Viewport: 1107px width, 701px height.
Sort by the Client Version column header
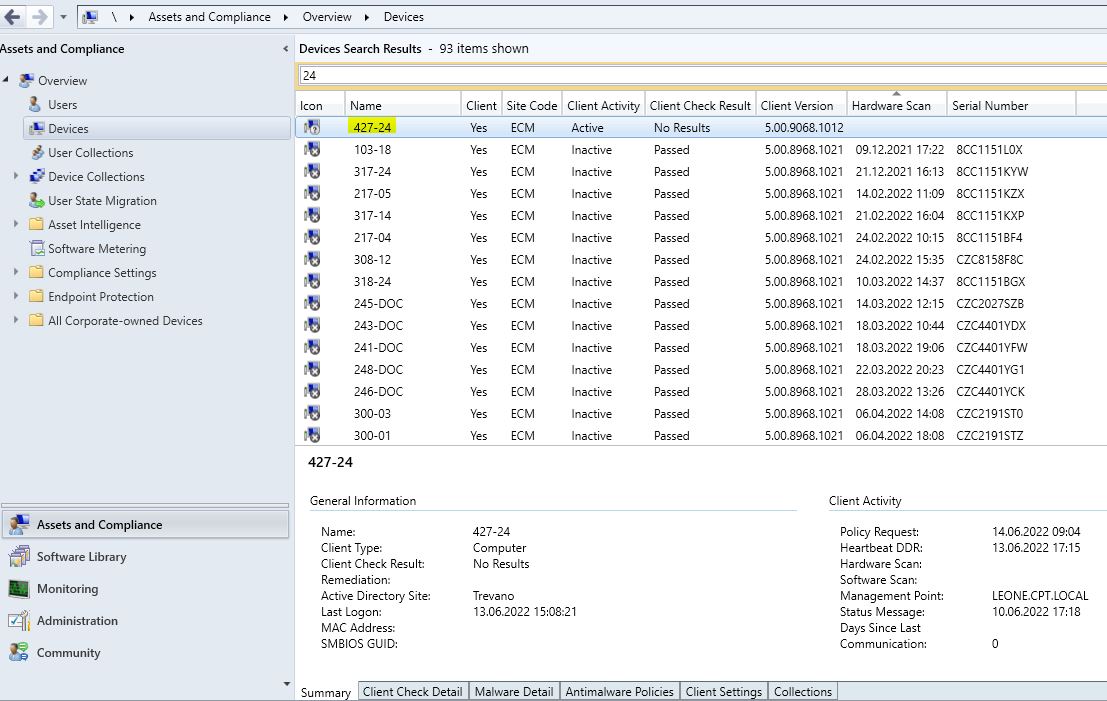[801, 105]
